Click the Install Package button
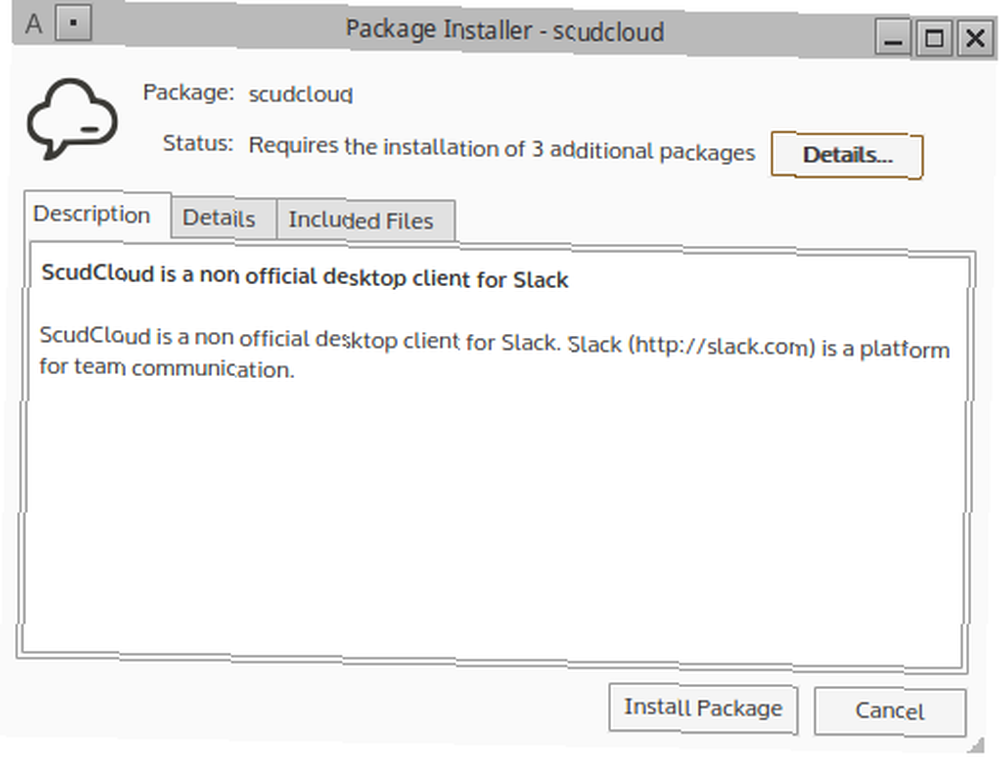The height and width of the screenshot is (757, 1000). 703,708
